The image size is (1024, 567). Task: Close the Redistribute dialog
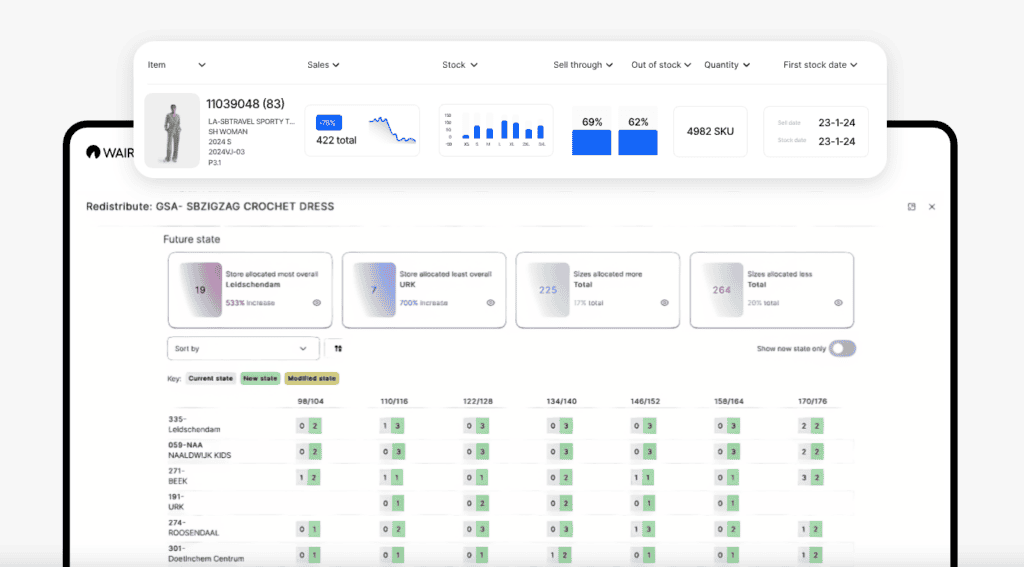932,207
